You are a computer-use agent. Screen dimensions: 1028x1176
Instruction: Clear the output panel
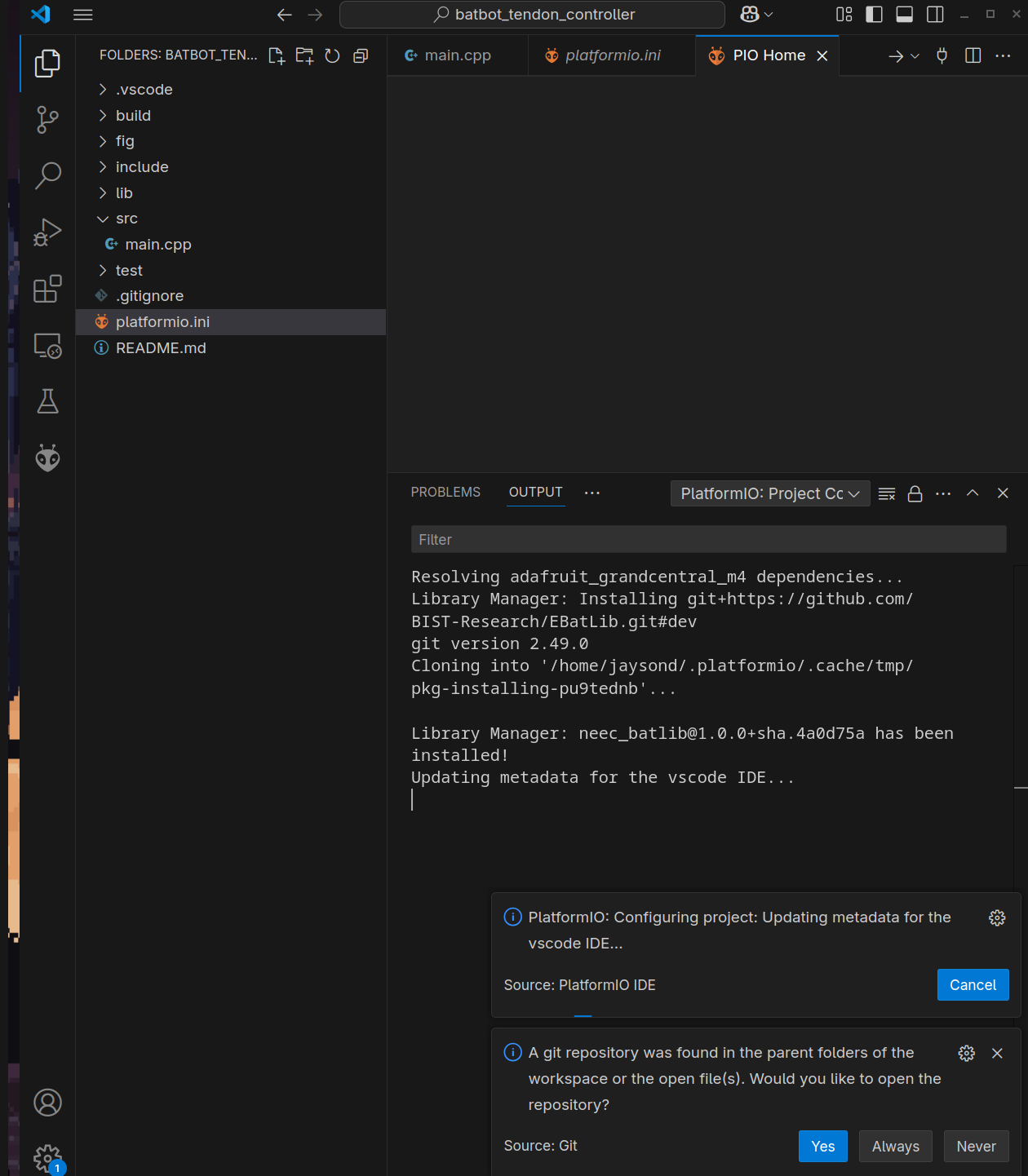pyautogui.click(x=887, y=493)
